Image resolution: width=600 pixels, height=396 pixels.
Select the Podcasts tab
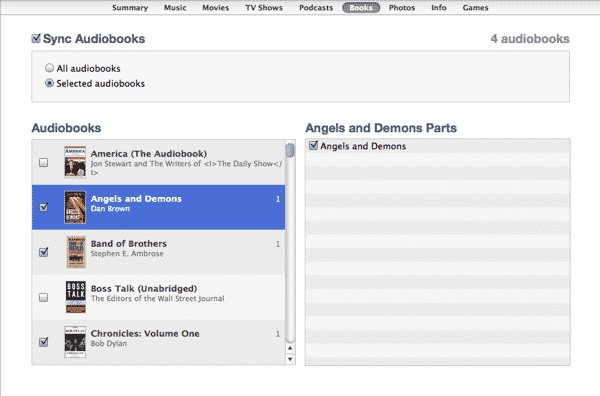click(x=316, y=8)
